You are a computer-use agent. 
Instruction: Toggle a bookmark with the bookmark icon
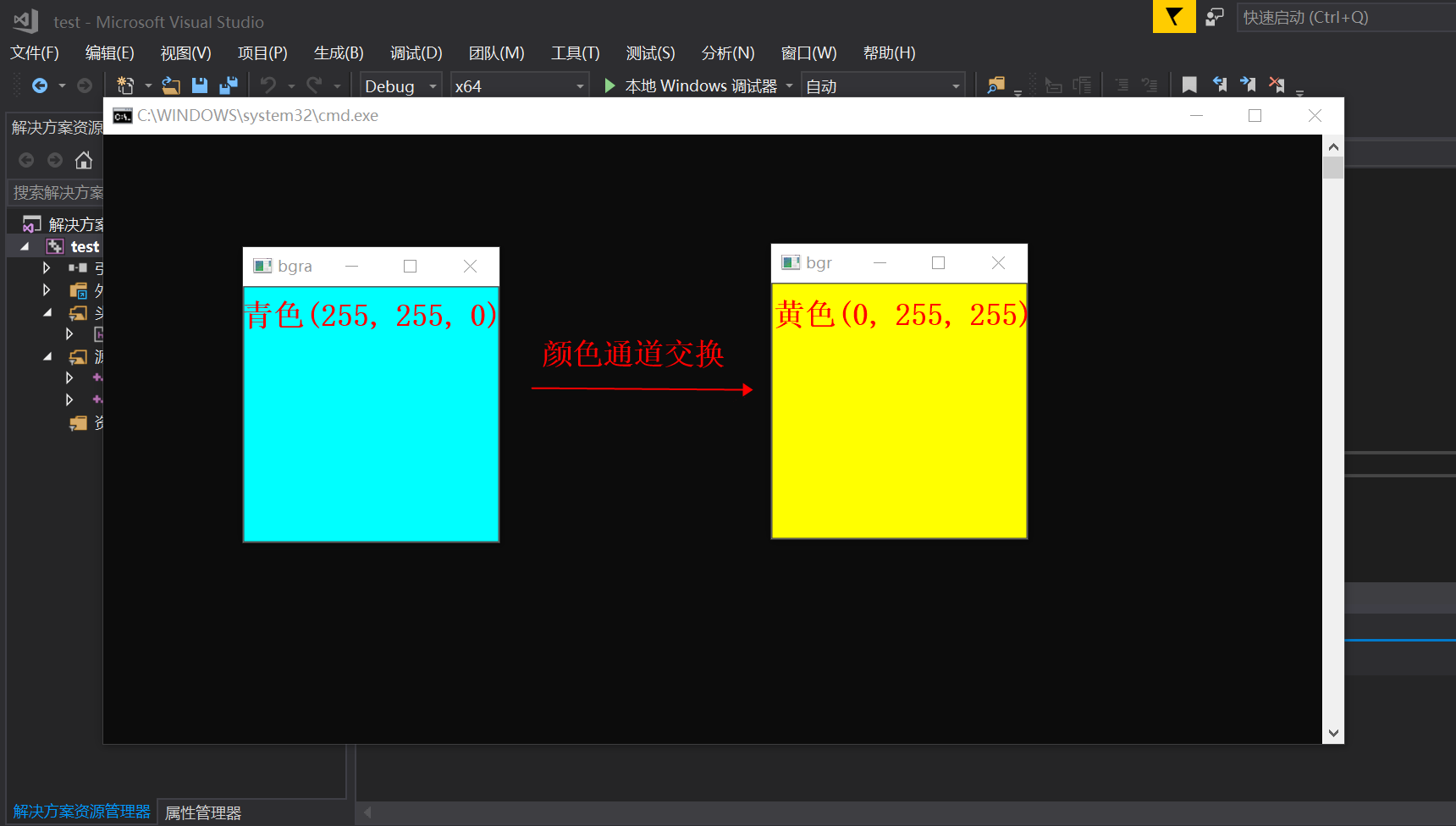(x=1189, y=85)
